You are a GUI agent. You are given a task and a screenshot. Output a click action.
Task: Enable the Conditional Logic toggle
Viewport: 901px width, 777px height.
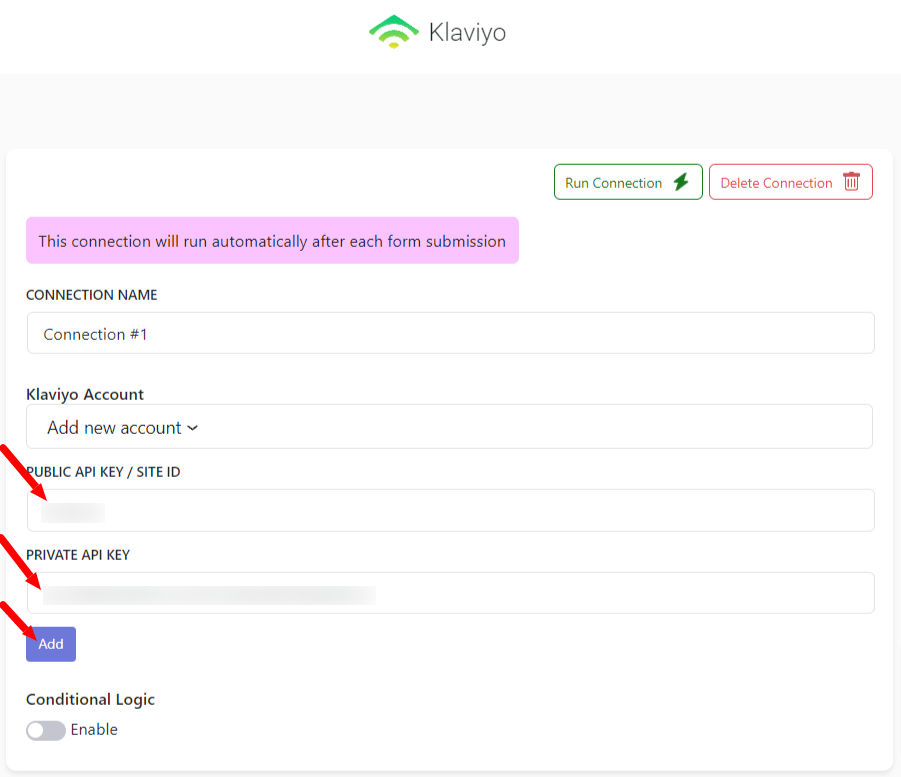(46, 730)
